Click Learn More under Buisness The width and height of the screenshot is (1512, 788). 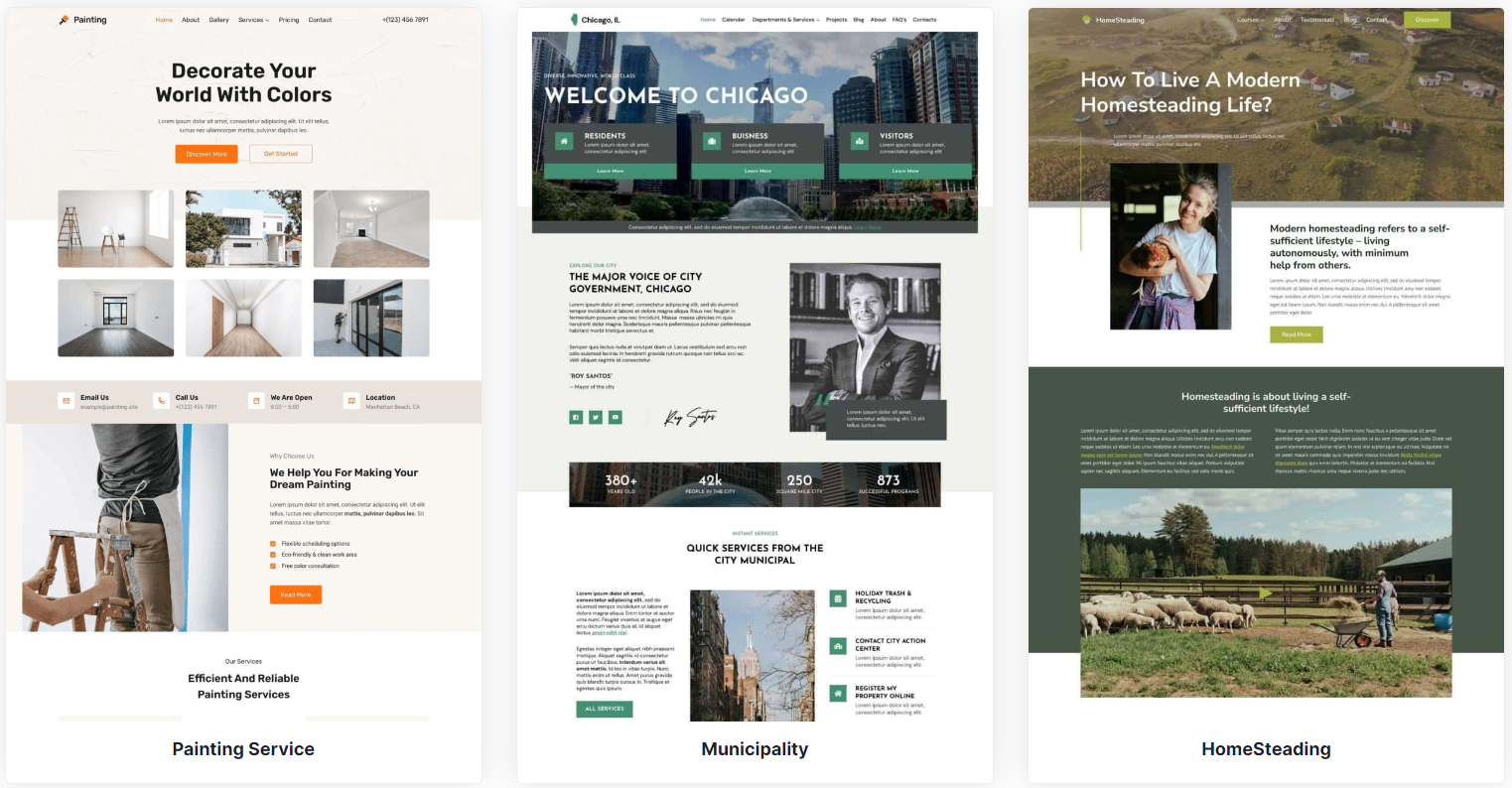click(x=757, y=171)
